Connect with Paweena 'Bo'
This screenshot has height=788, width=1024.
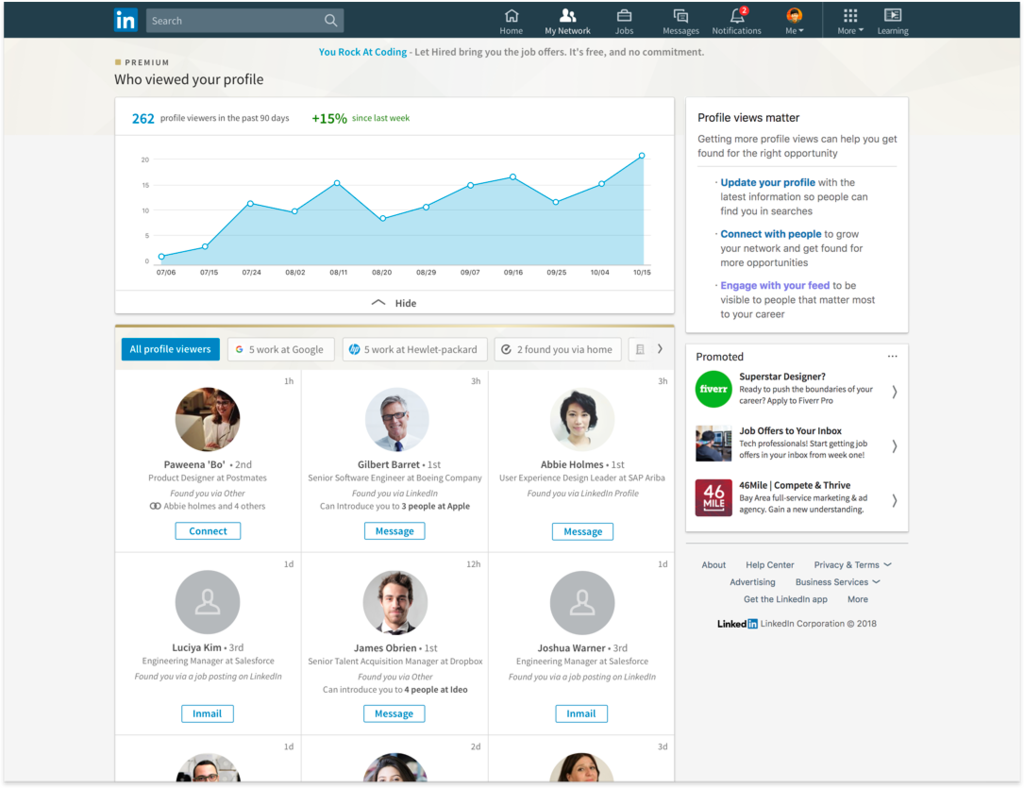coord(208,531)
